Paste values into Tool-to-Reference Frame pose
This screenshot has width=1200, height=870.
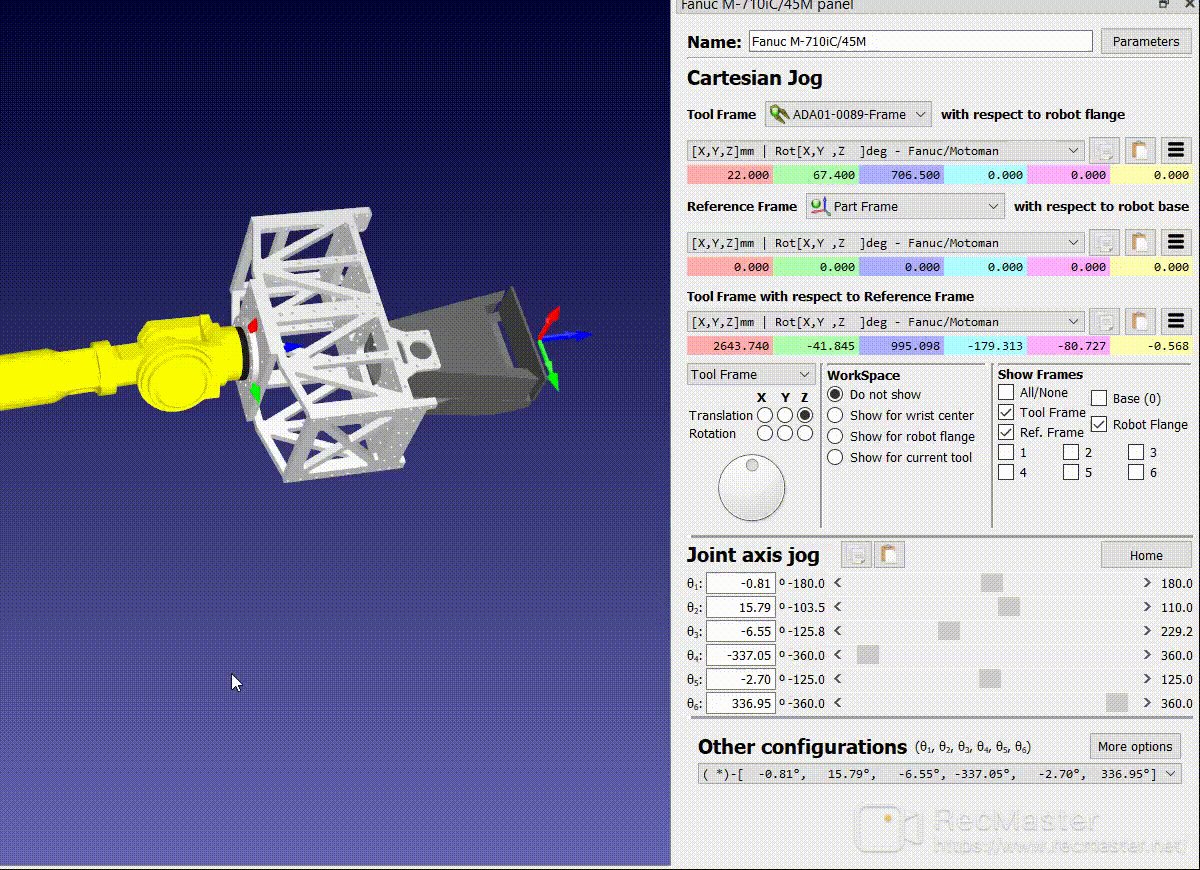coord(1139,322)
